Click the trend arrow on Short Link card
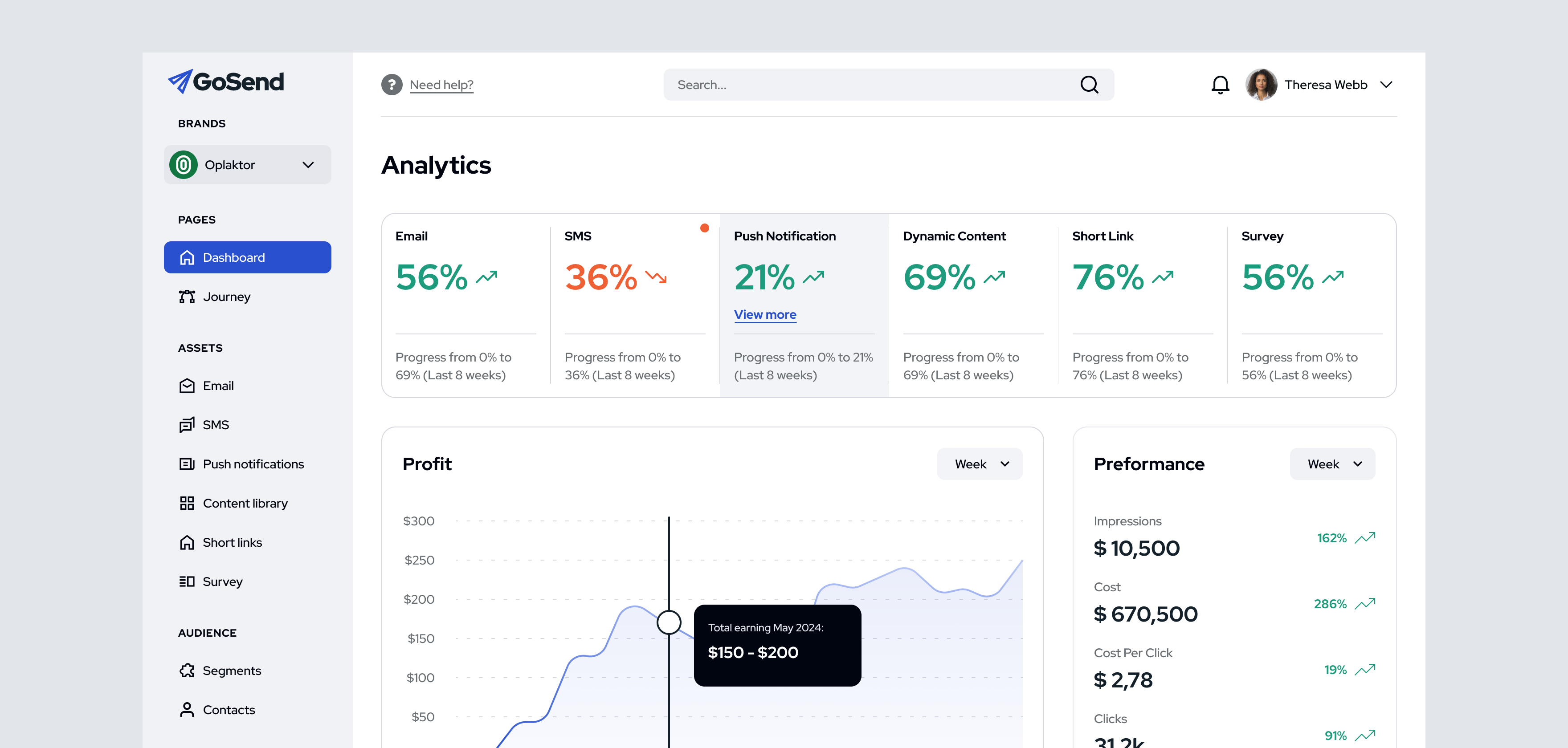This screenshot has height=748, width=1568. 1163,277
